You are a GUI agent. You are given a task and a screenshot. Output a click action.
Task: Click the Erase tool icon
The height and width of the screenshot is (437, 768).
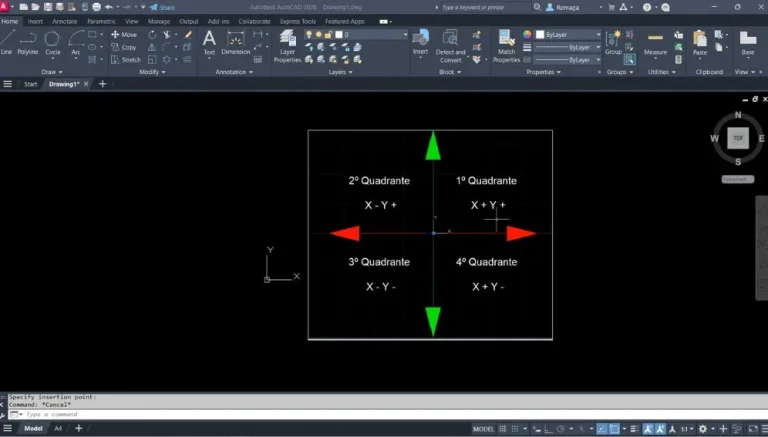click(188, 35)
